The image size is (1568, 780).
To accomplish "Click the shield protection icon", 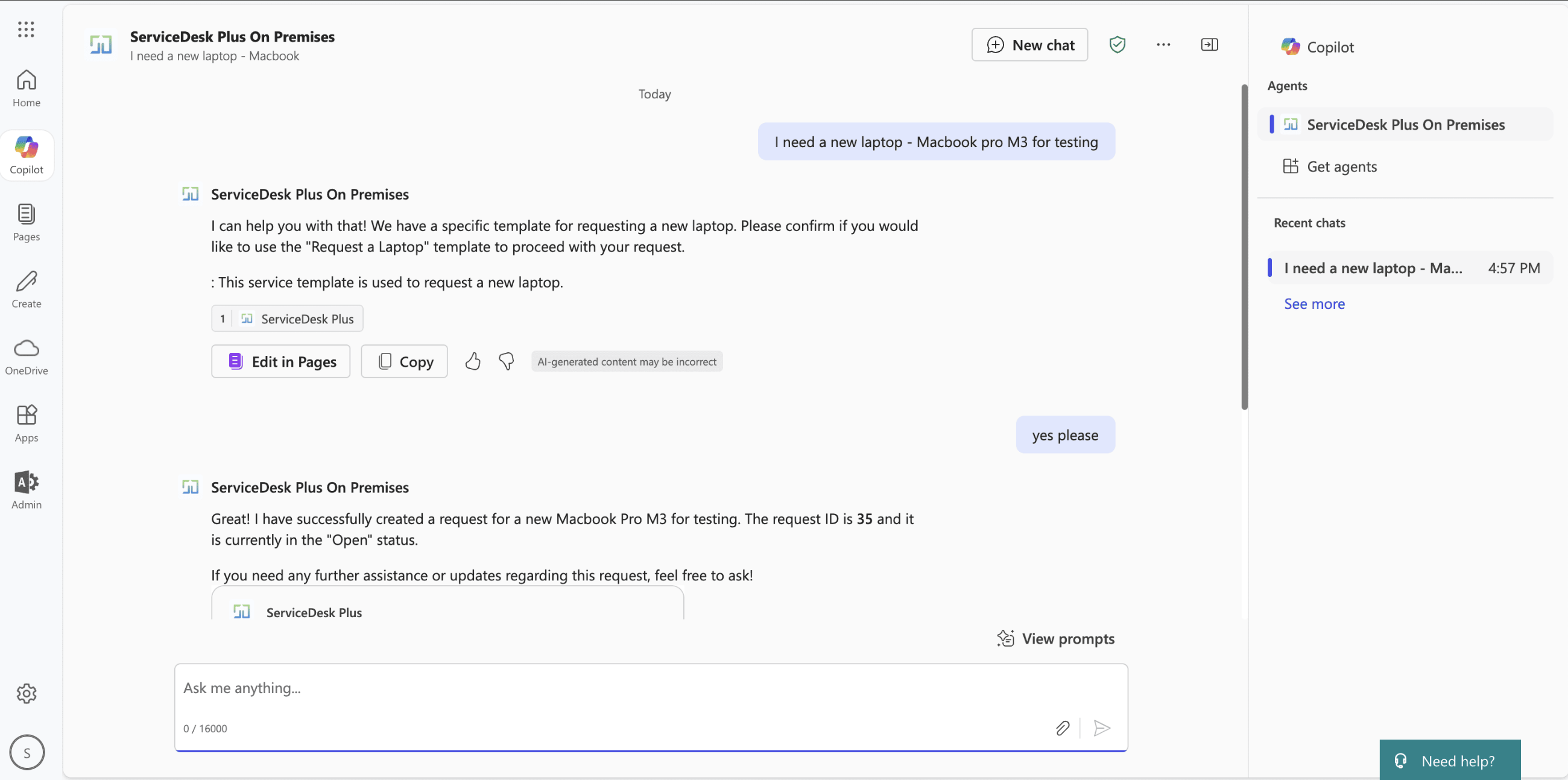I will [1117, 45].
